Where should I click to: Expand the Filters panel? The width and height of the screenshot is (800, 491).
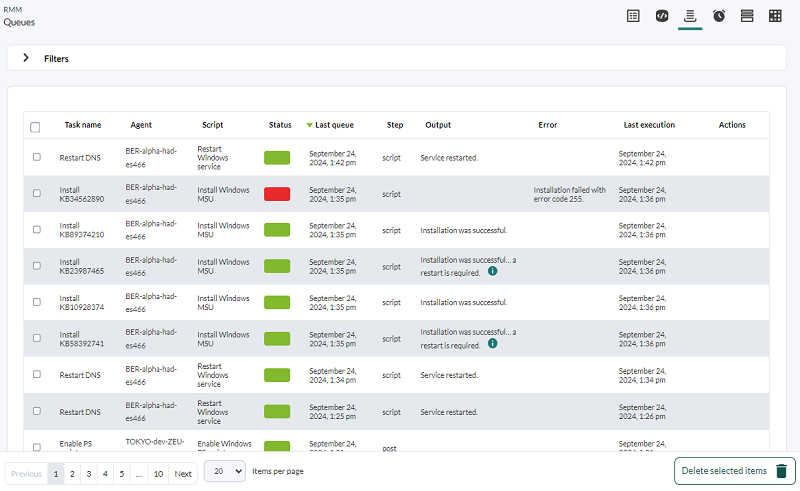26,58
